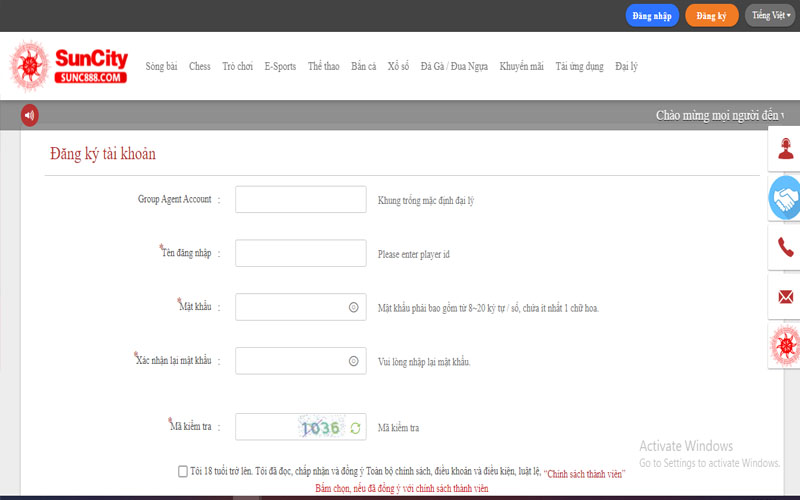Open the red email envelope icon
800x500 pixels.
[786, 296]
